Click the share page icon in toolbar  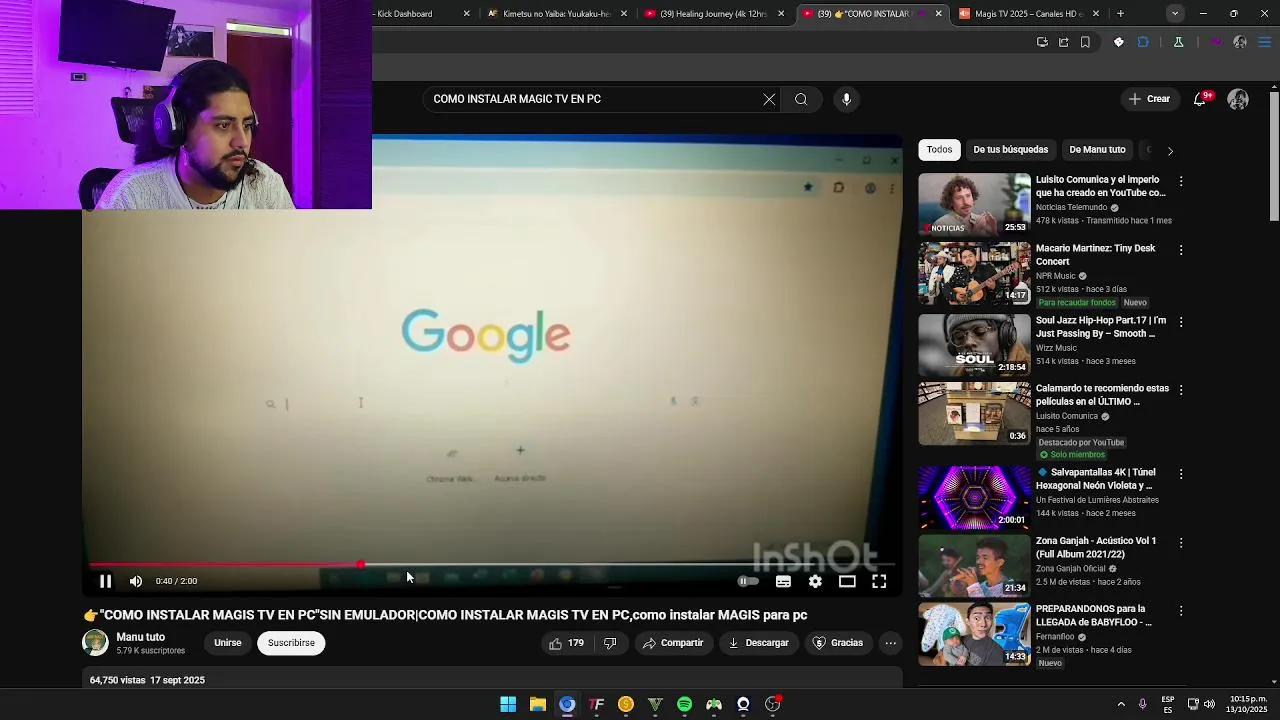tap(1063, 42)
